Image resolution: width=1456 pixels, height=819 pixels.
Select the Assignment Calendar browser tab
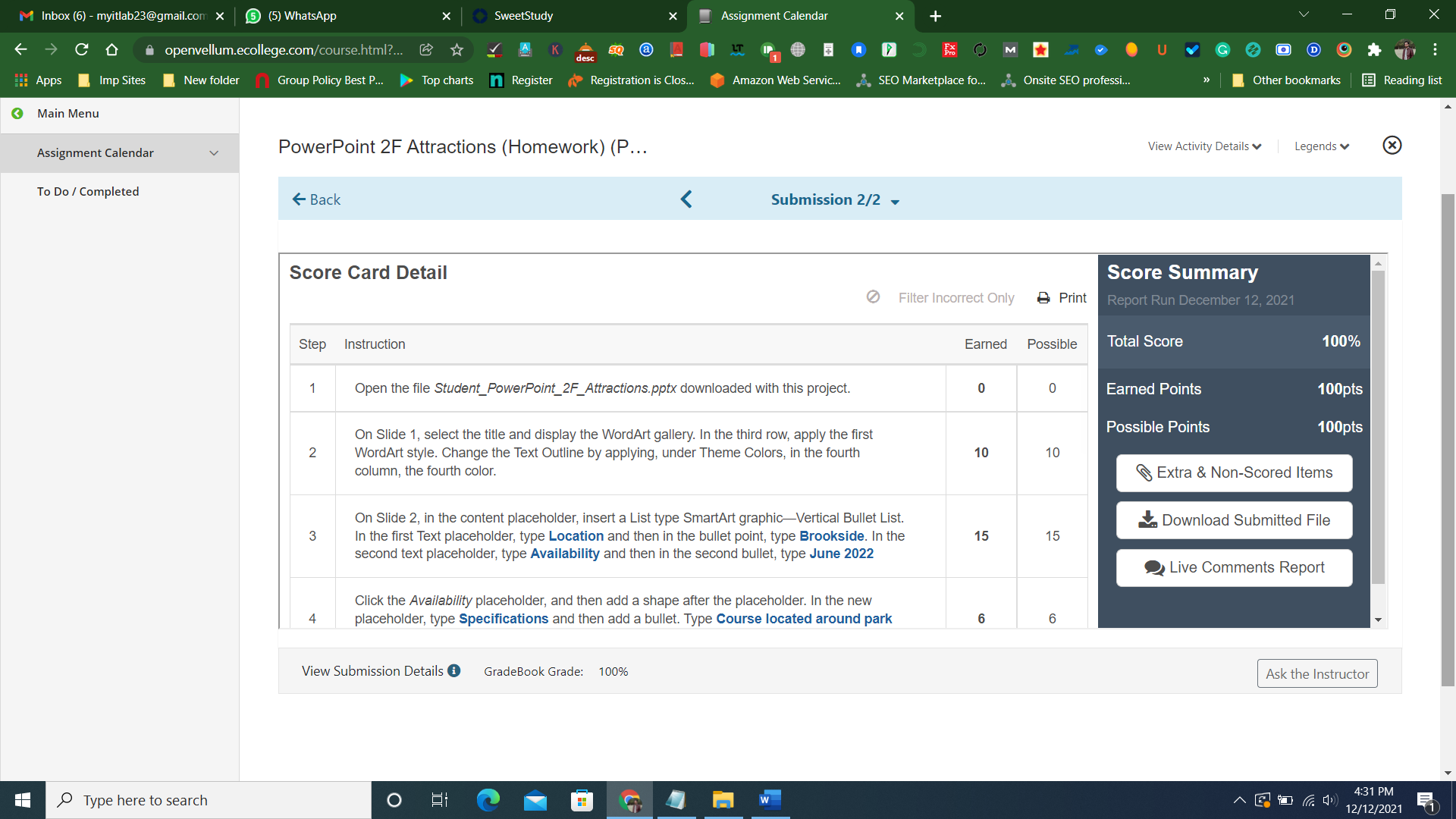pyautogui.click(x=800, y=16)
